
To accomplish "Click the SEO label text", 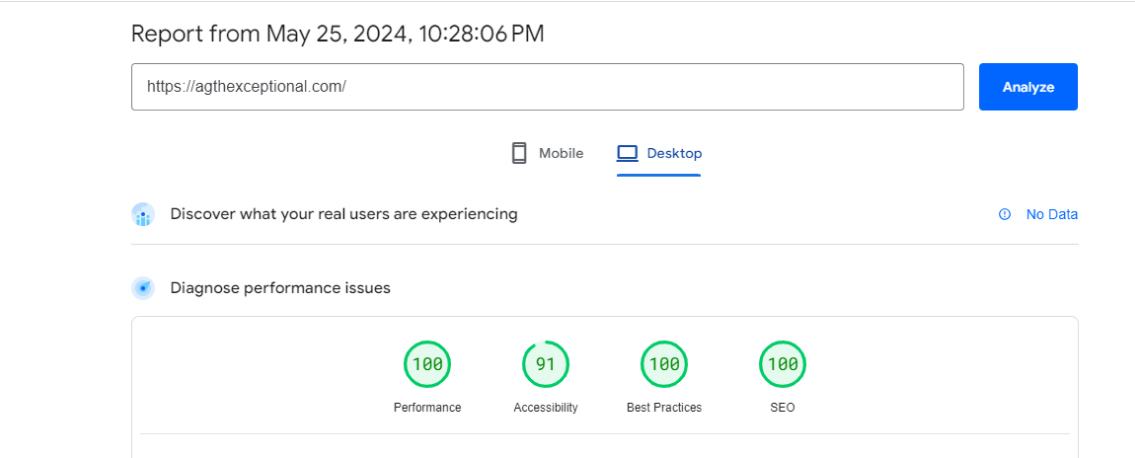I will (x=782, y=408).
